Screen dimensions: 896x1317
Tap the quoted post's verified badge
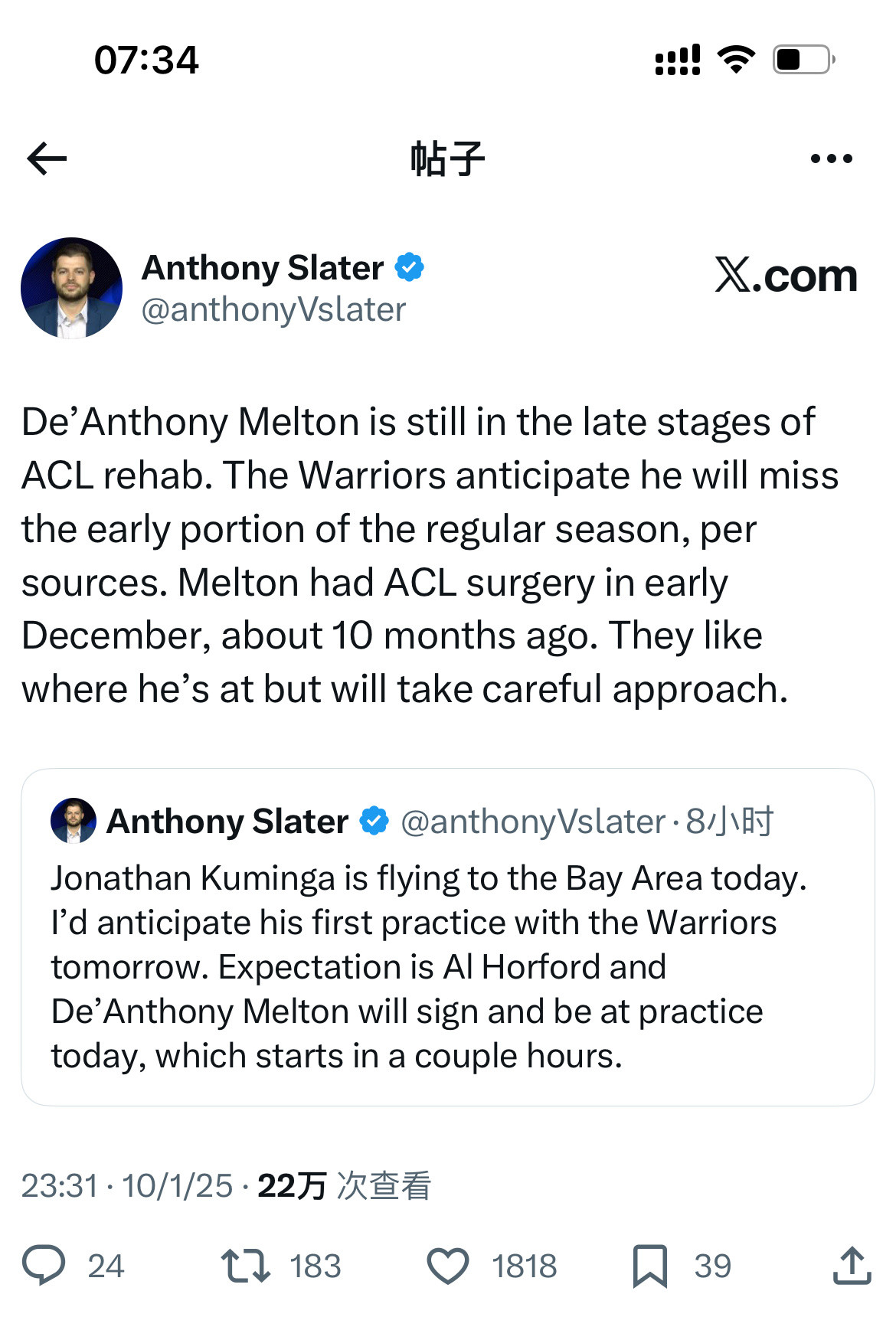pos(374,821)
